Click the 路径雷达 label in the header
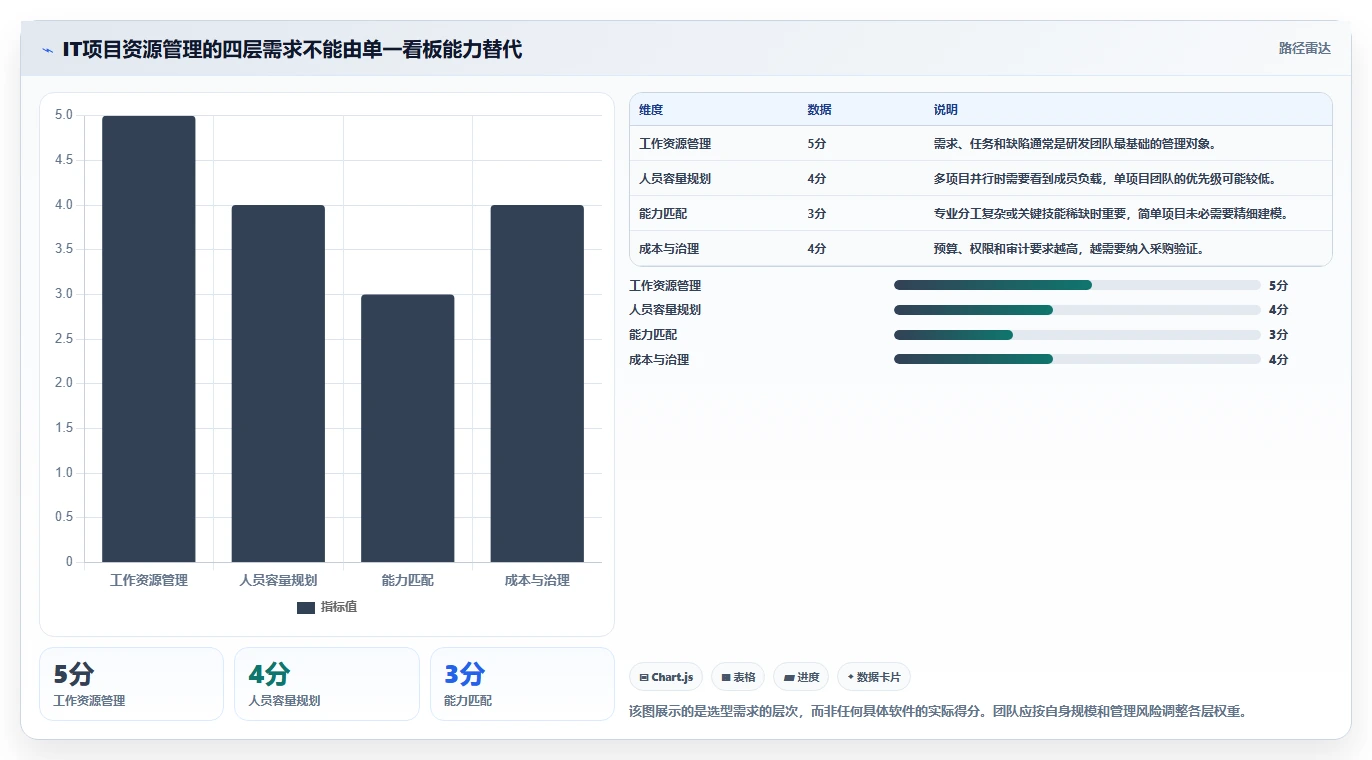Viewport: 1372px width, 760px height. pos(1305,48)
